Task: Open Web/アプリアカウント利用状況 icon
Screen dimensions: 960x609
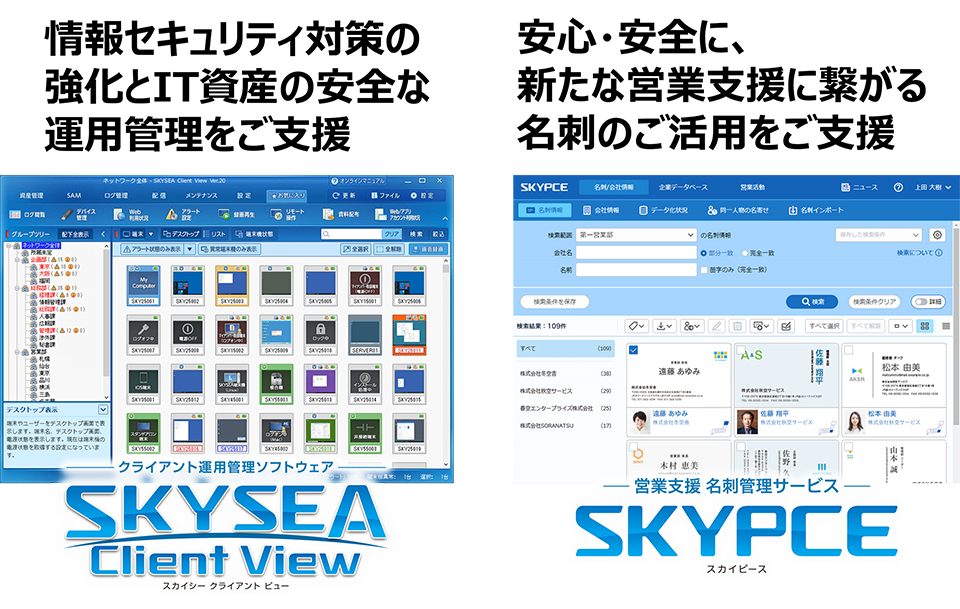Action: pos(381,215)
